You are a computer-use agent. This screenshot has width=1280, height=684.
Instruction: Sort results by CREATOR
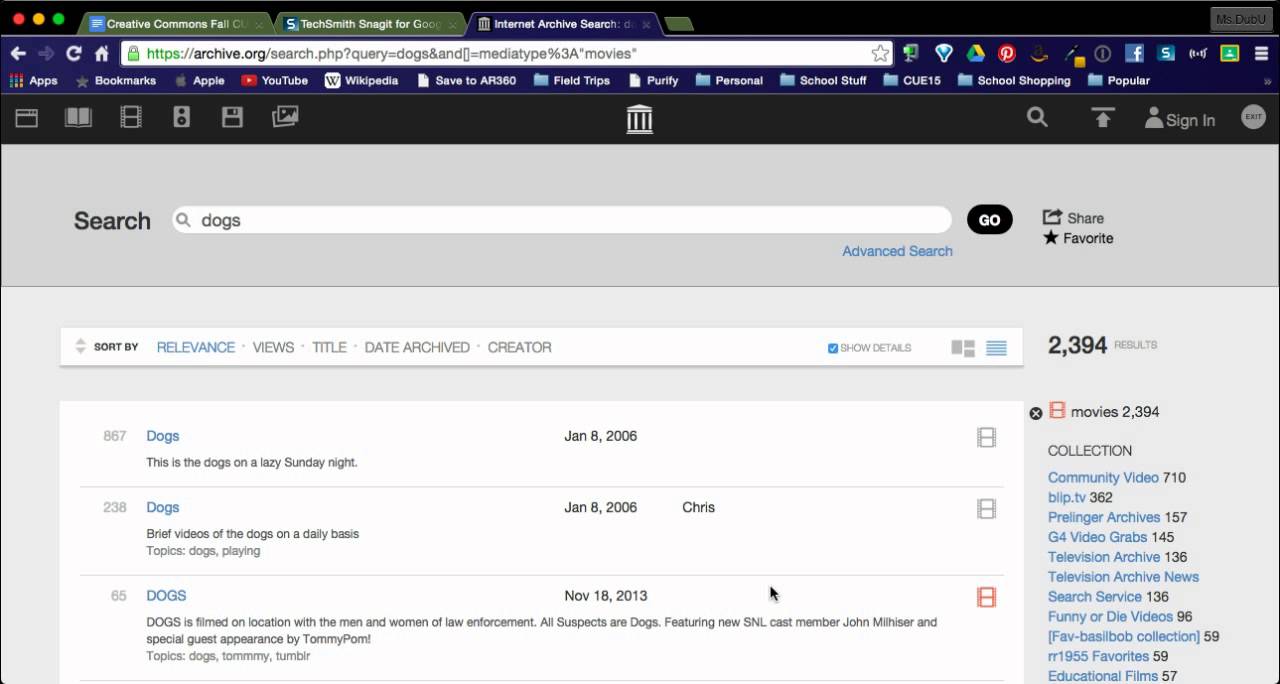[x=519, y=347]
